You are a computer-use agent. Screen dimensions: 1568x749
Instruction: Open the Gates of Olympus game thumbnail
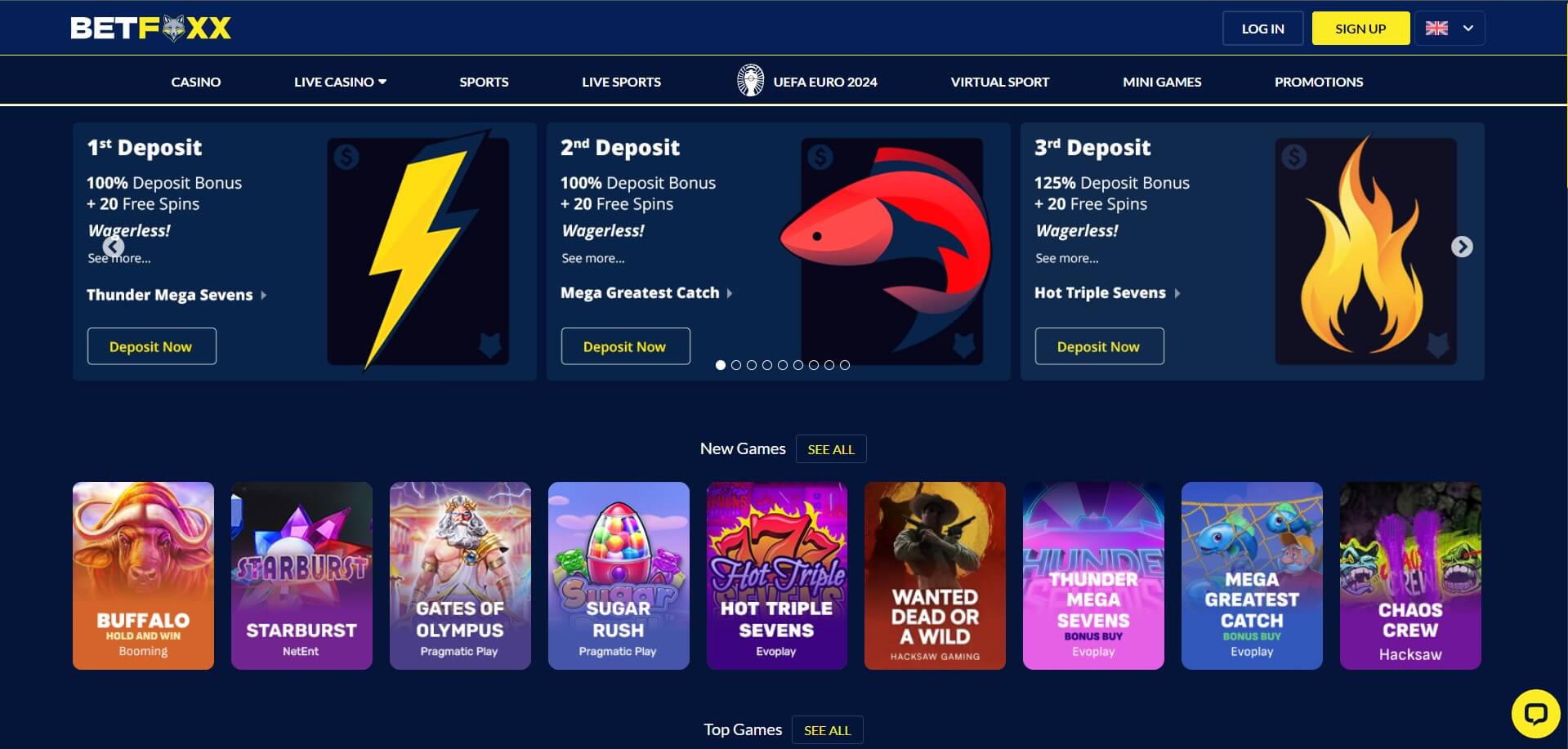(x=460, y=576)
